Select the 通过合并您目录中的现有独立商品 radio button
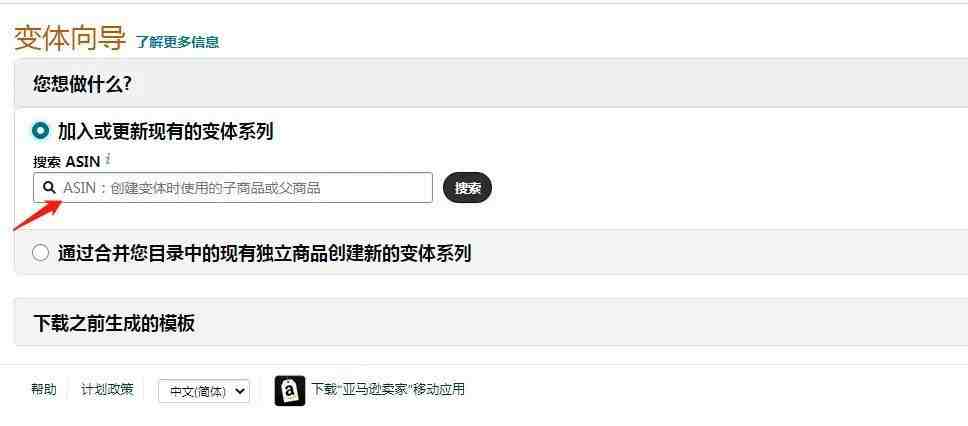The width and height of the screenshot is (968, 426). (40, 253)
